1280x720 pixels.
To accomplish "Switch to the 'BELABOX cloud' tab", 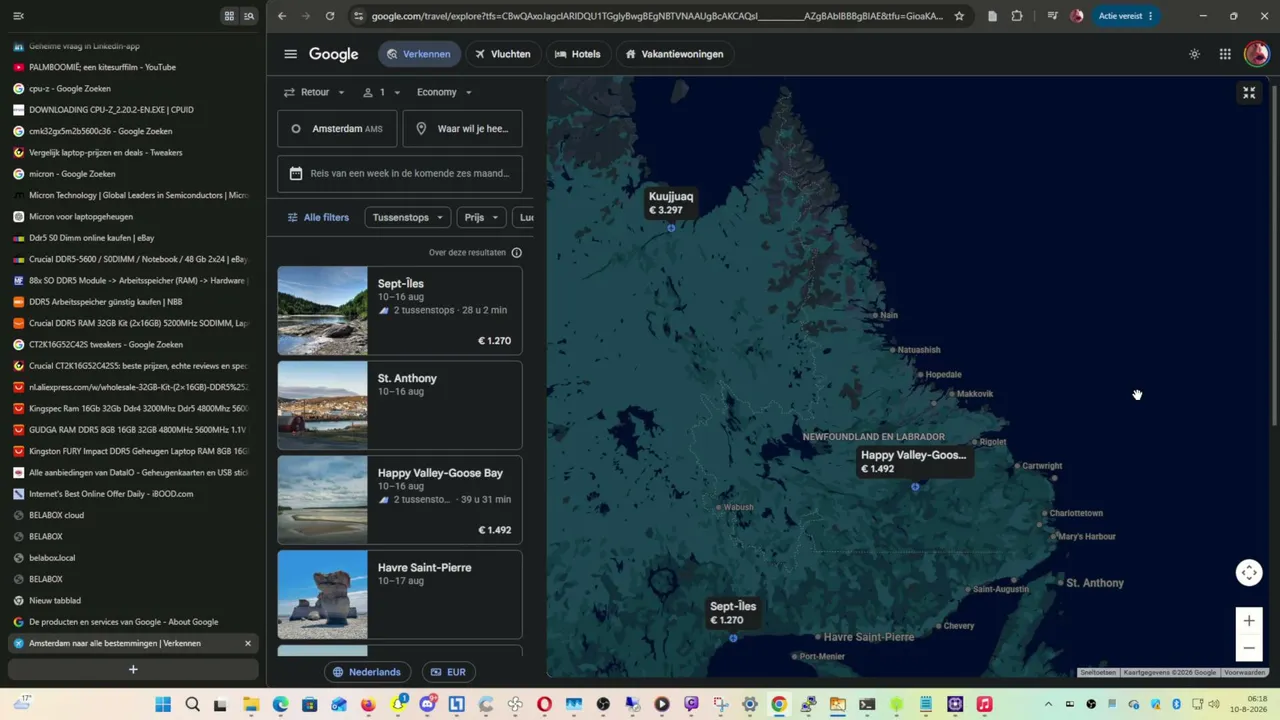I will click(133, 515).
